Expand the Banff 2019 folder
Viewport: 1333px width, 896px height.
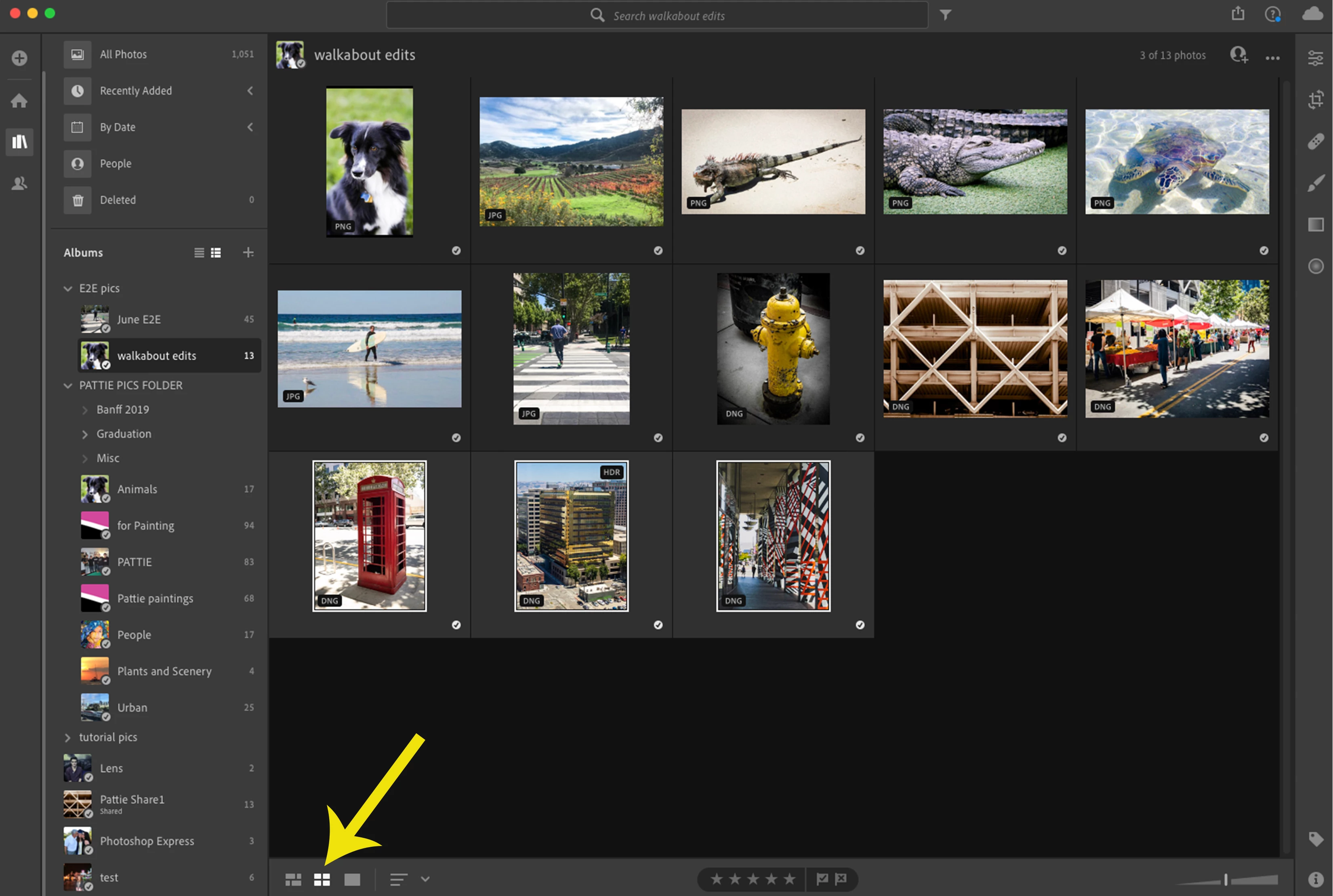(x=84, y=410)
